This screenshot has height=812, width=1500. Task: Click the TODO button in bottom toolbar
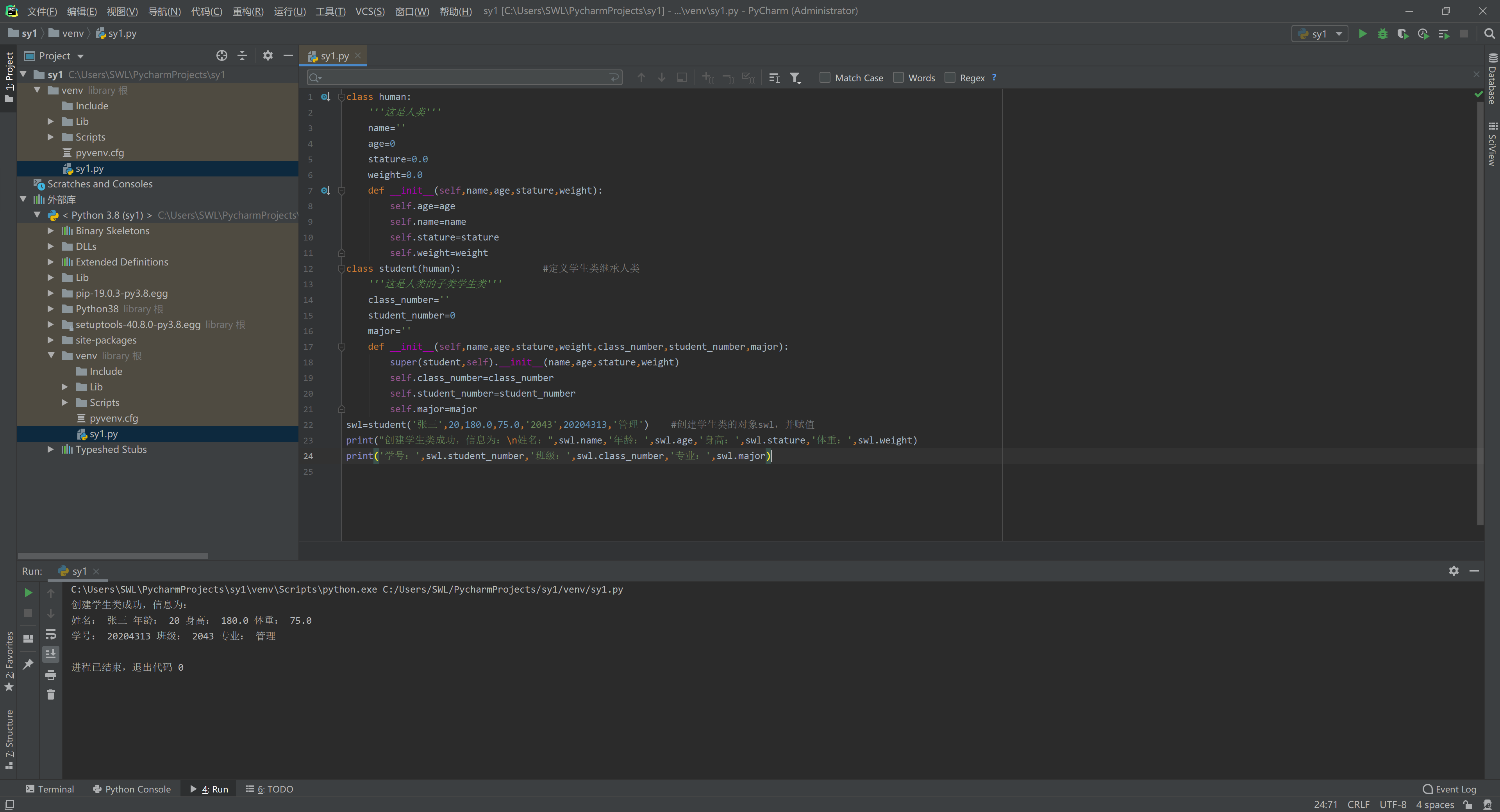click(271, 789)
